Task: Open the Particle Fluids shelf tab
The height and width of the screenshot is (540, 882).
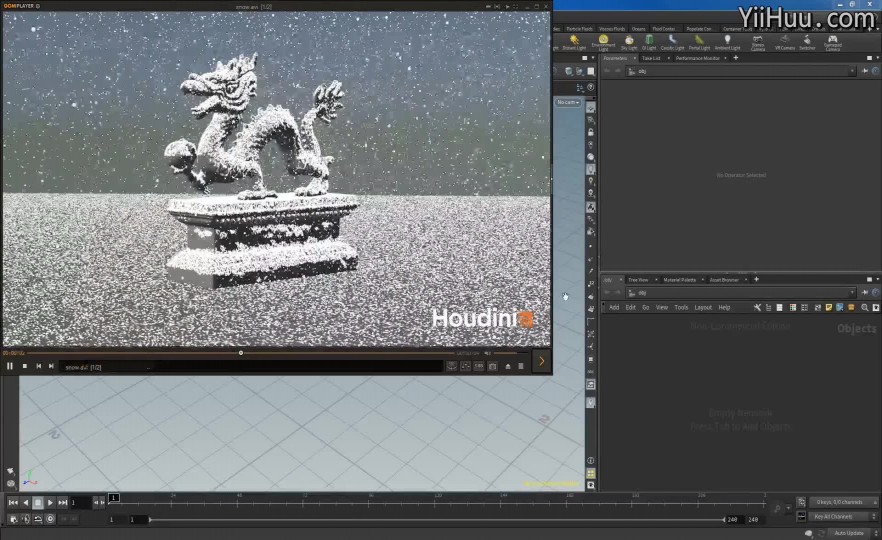Action: pyautogui.click(x=579, y=29)
